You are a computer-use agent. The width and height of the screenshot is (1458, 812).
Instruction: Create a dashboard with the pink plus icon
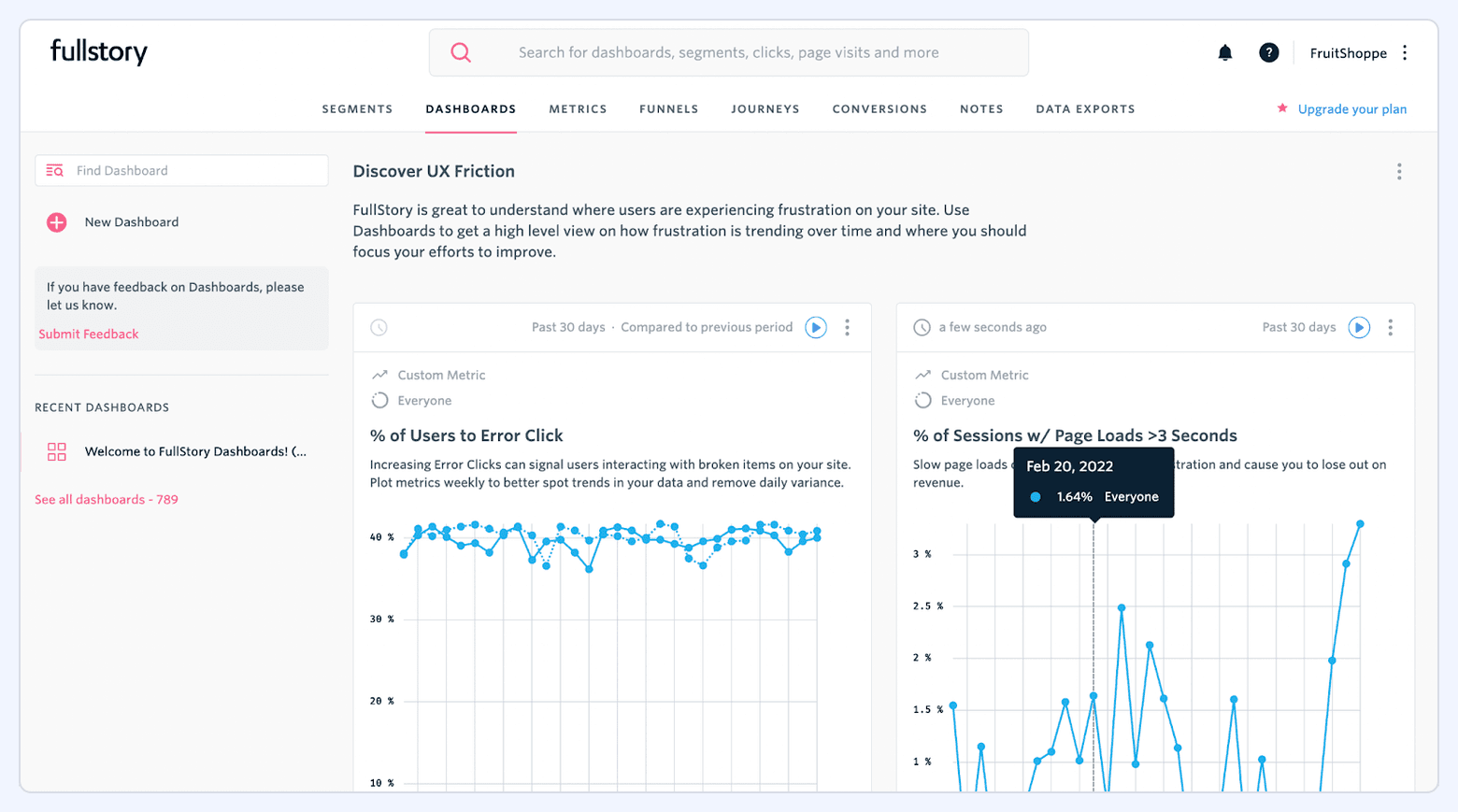(x=56, y=222)
